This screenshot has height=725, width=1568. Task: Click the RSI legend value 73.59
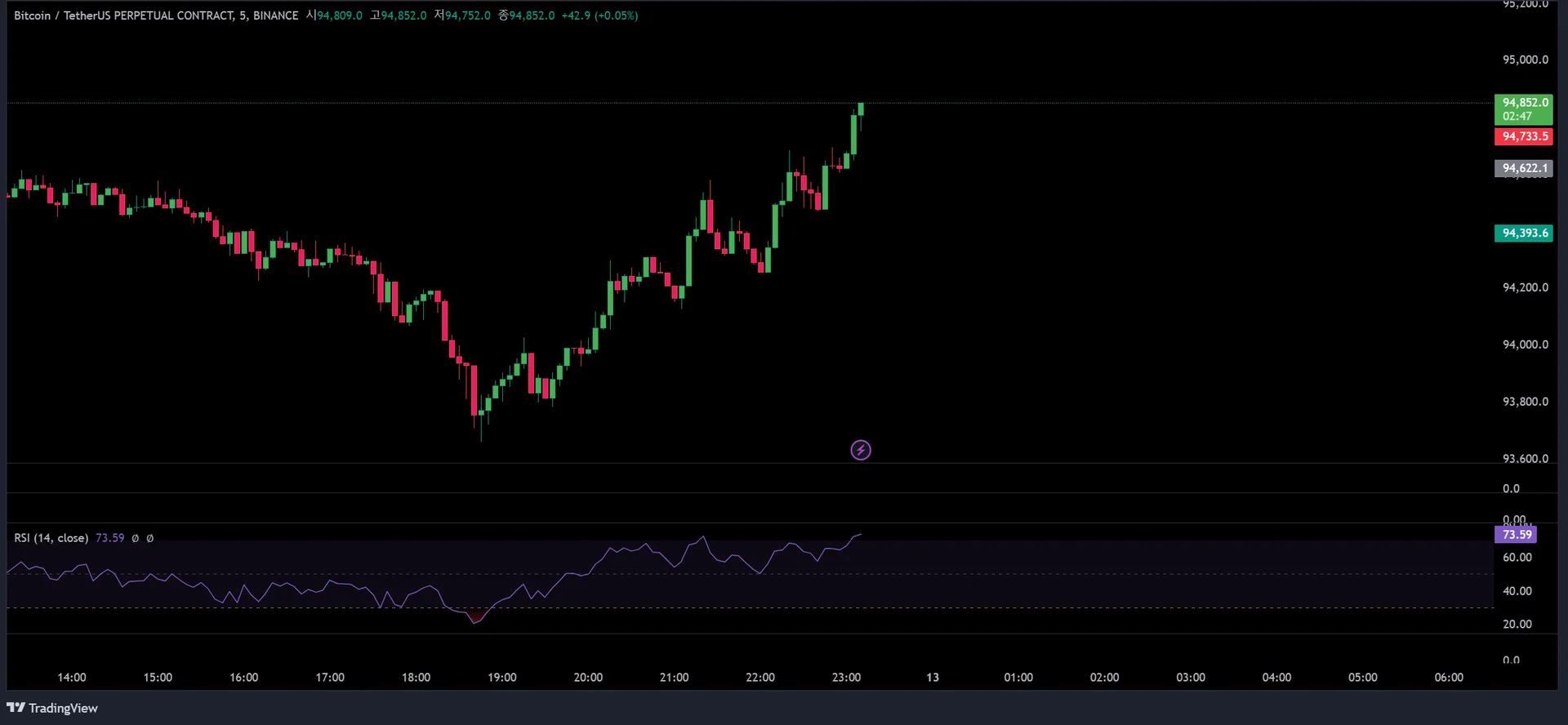[x=110, y=538]
